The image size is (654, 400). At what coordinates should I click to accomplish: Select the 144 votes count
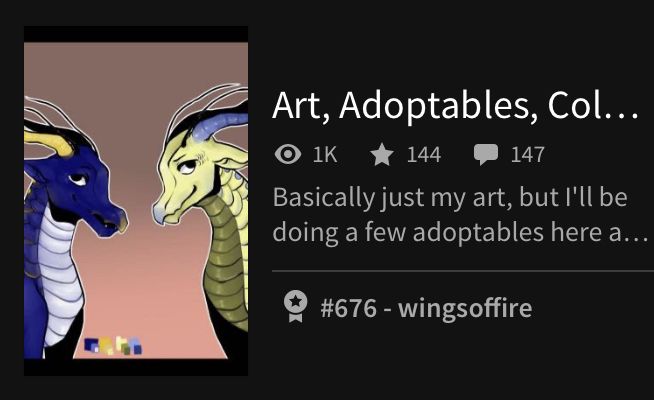tap(424, 155)
